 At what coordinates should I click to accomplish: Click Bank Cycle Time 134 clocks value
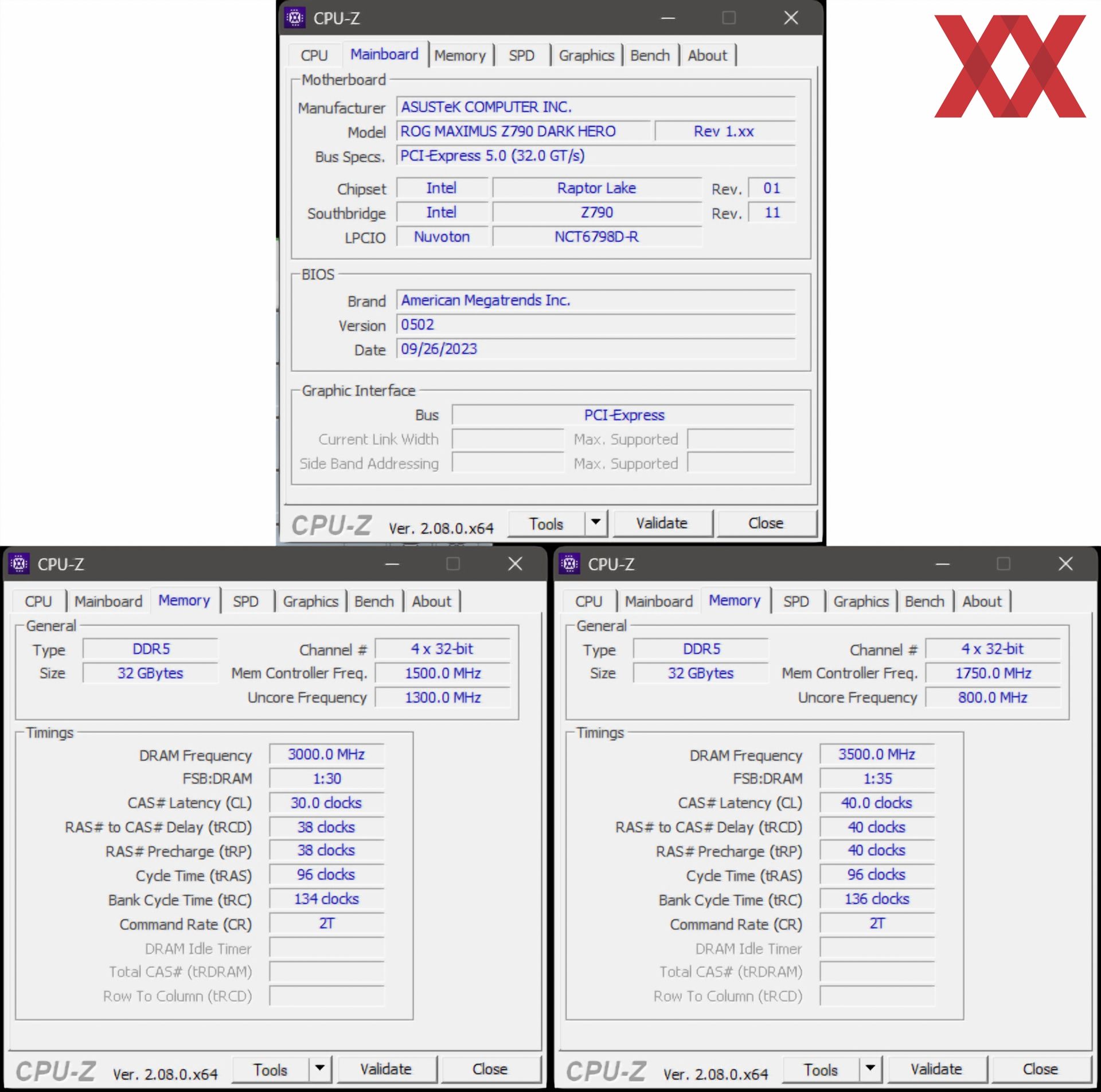[x=326, y=899]
